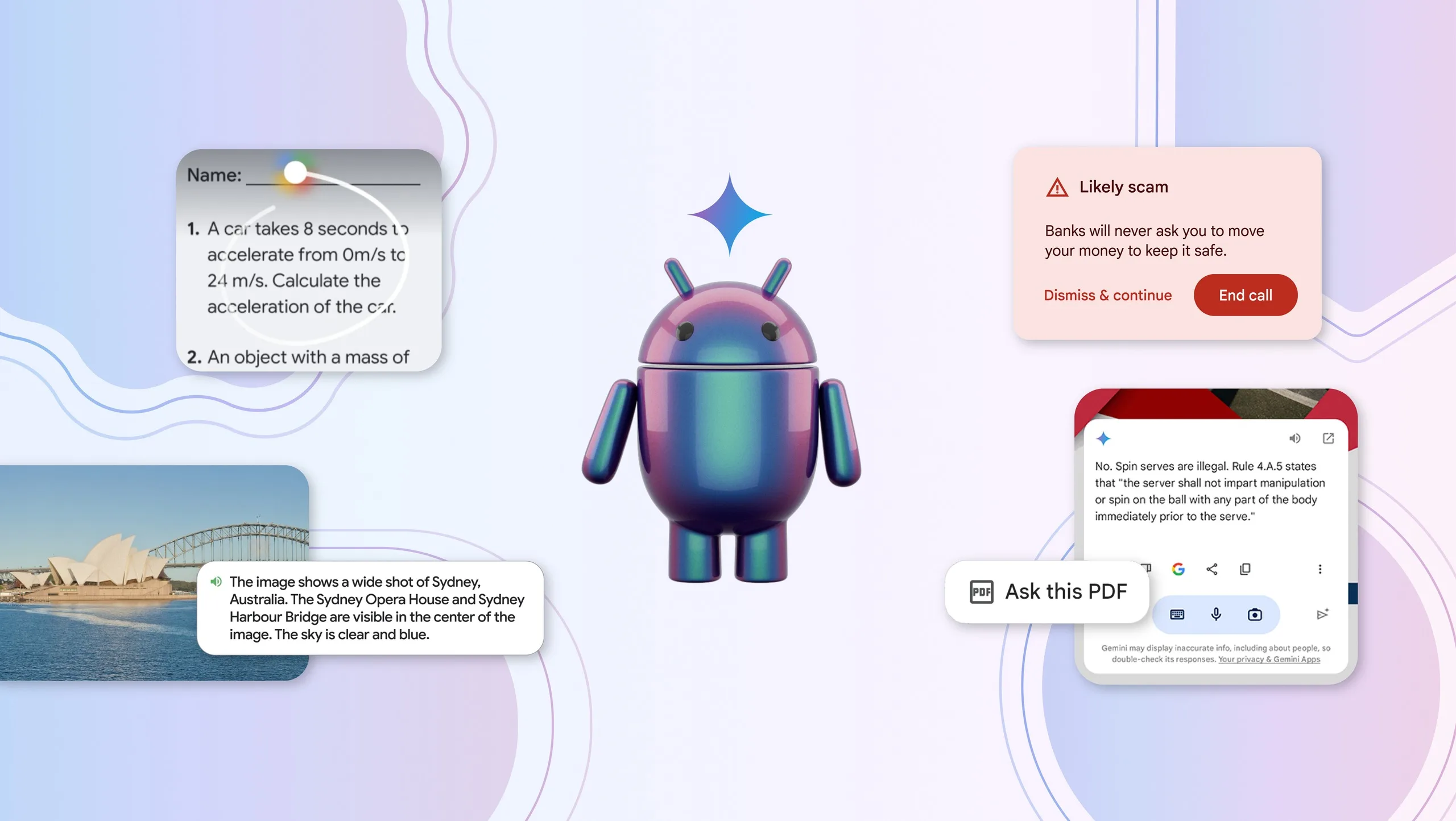Click the screen capture icon in toolbar
Image resolution: width=1456 pixels, height=821 pixels.
[x=1254, y=614]
